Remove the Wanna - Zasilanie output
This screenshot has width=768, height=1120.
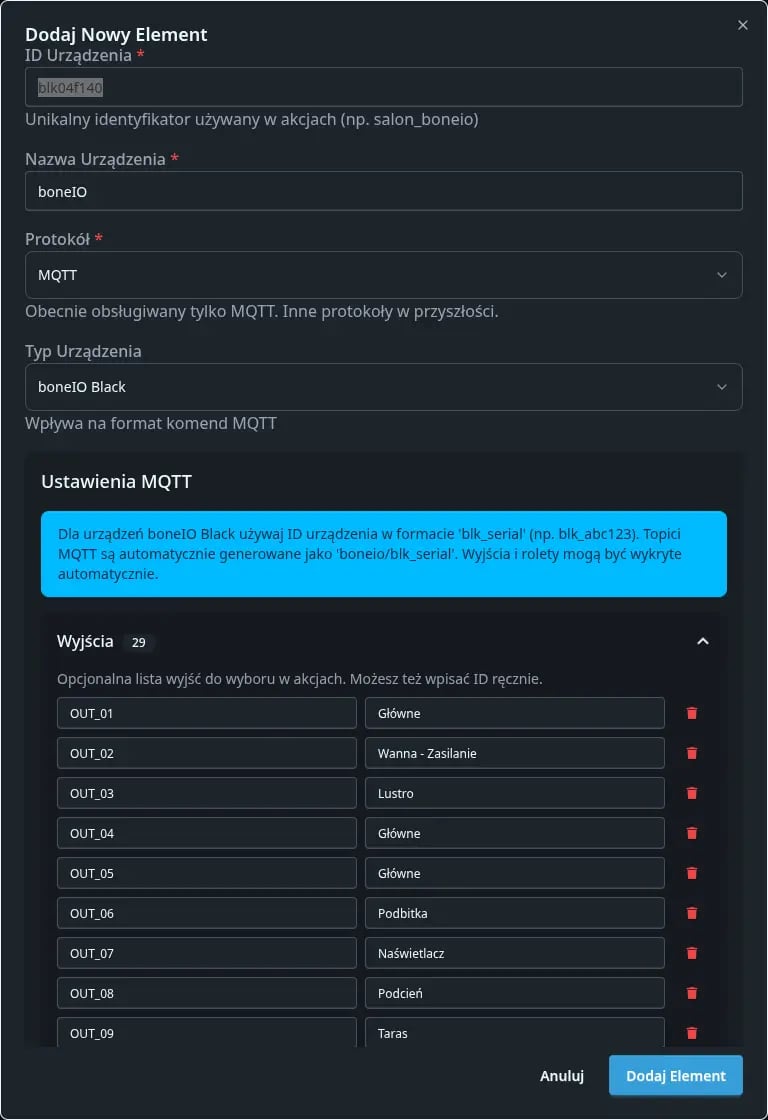691,752
